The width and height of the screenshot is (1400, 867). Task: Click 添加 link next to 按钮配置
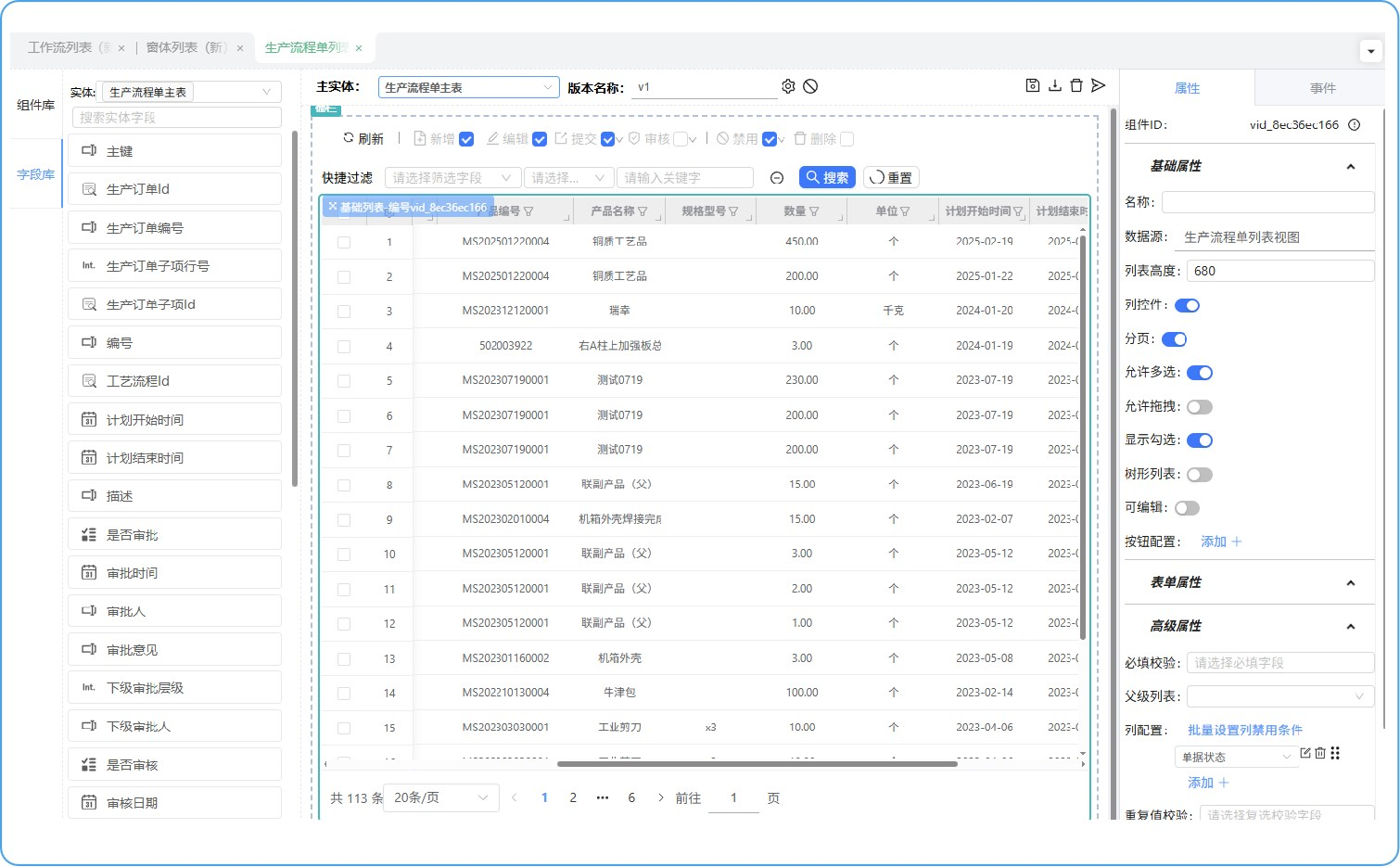1221,542
